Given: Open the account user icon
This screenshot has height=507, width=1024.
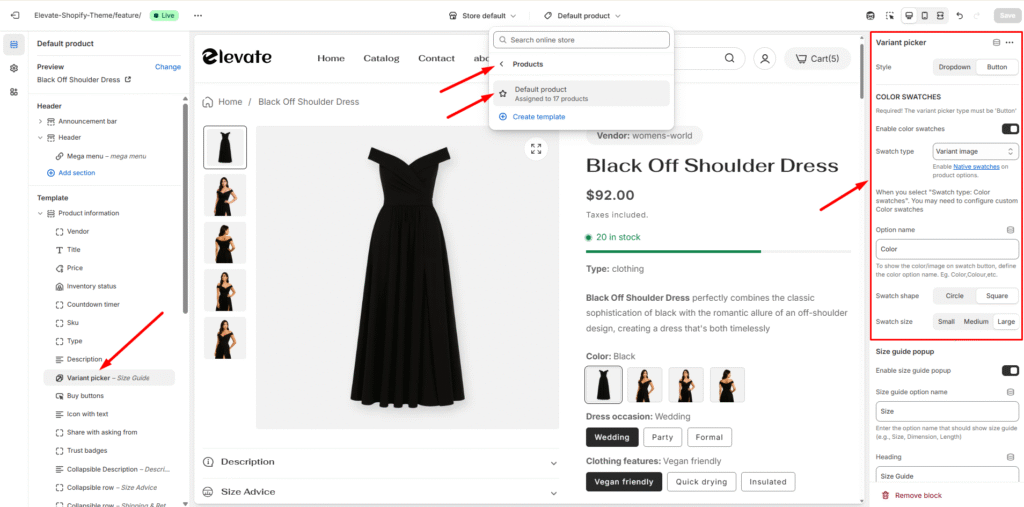Looking at the screenshot, I should click(764, 59).
